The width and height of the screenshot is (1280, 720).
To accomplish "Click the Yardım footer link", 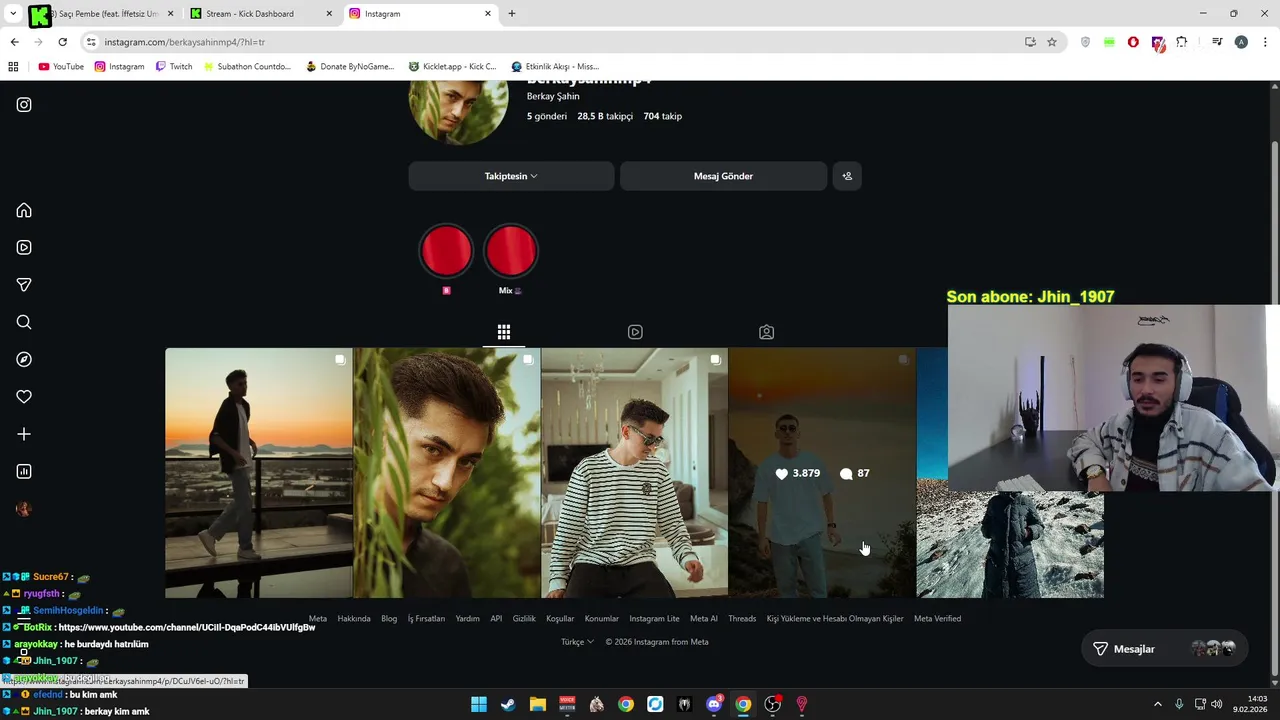I will coord(468,618).
